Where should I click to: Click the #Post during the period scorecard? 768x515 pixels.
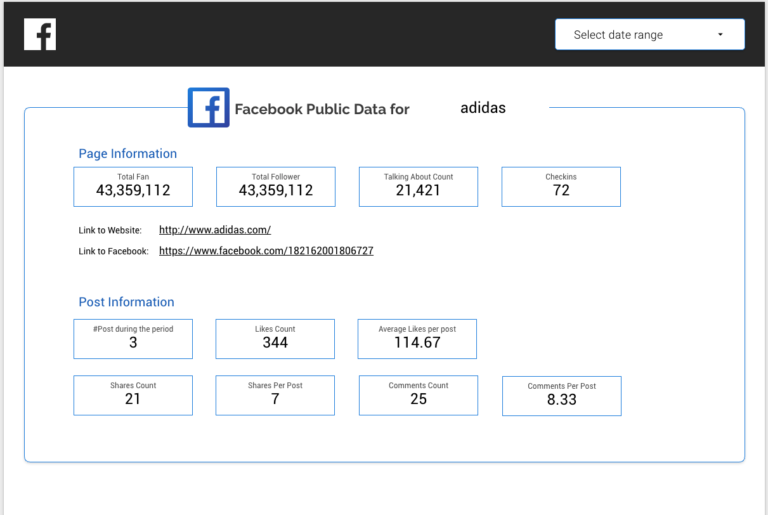click(133, 339)
